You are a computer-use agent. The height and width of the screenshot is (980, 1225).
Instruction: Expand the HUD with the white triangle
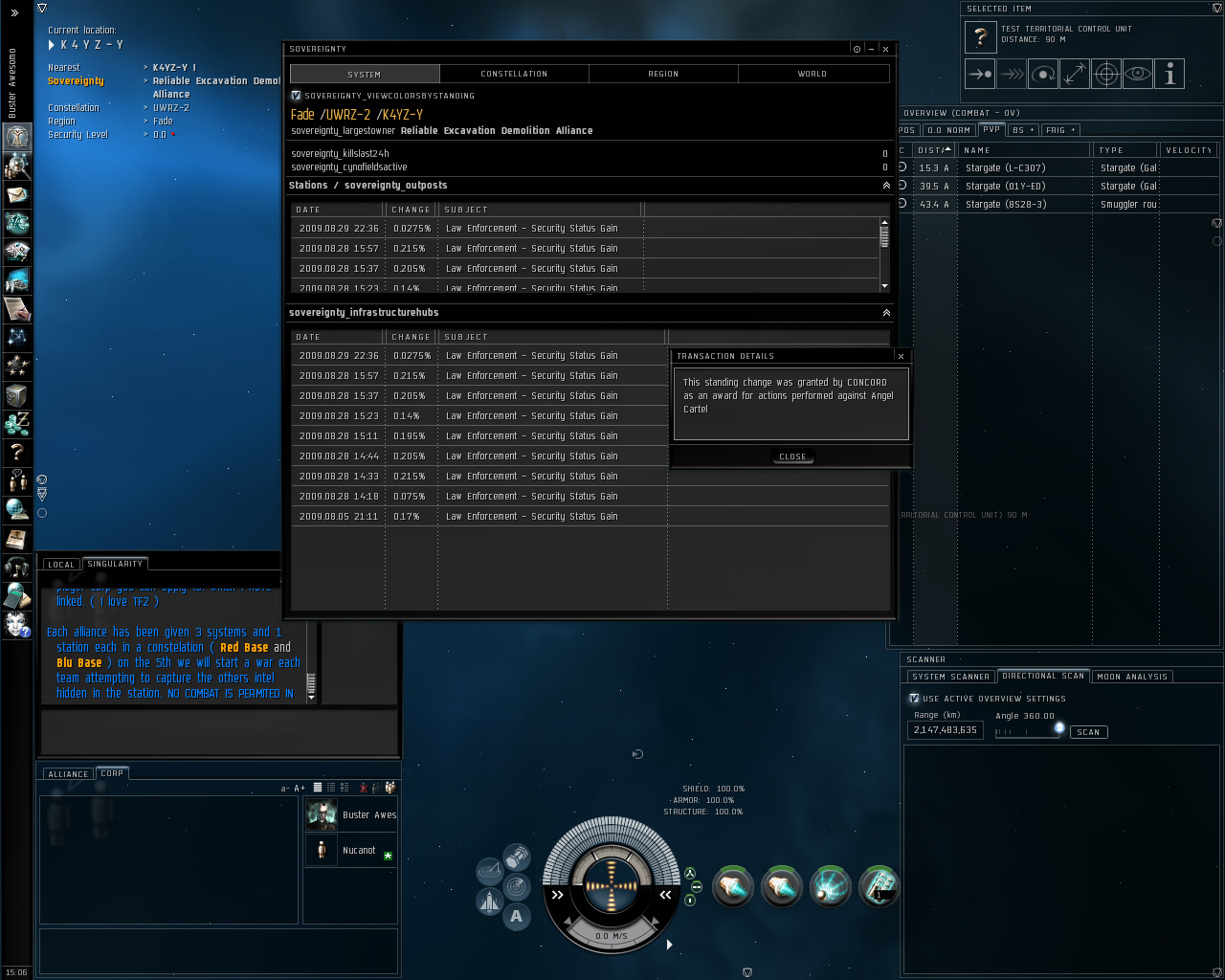click(x=669, y=945)
